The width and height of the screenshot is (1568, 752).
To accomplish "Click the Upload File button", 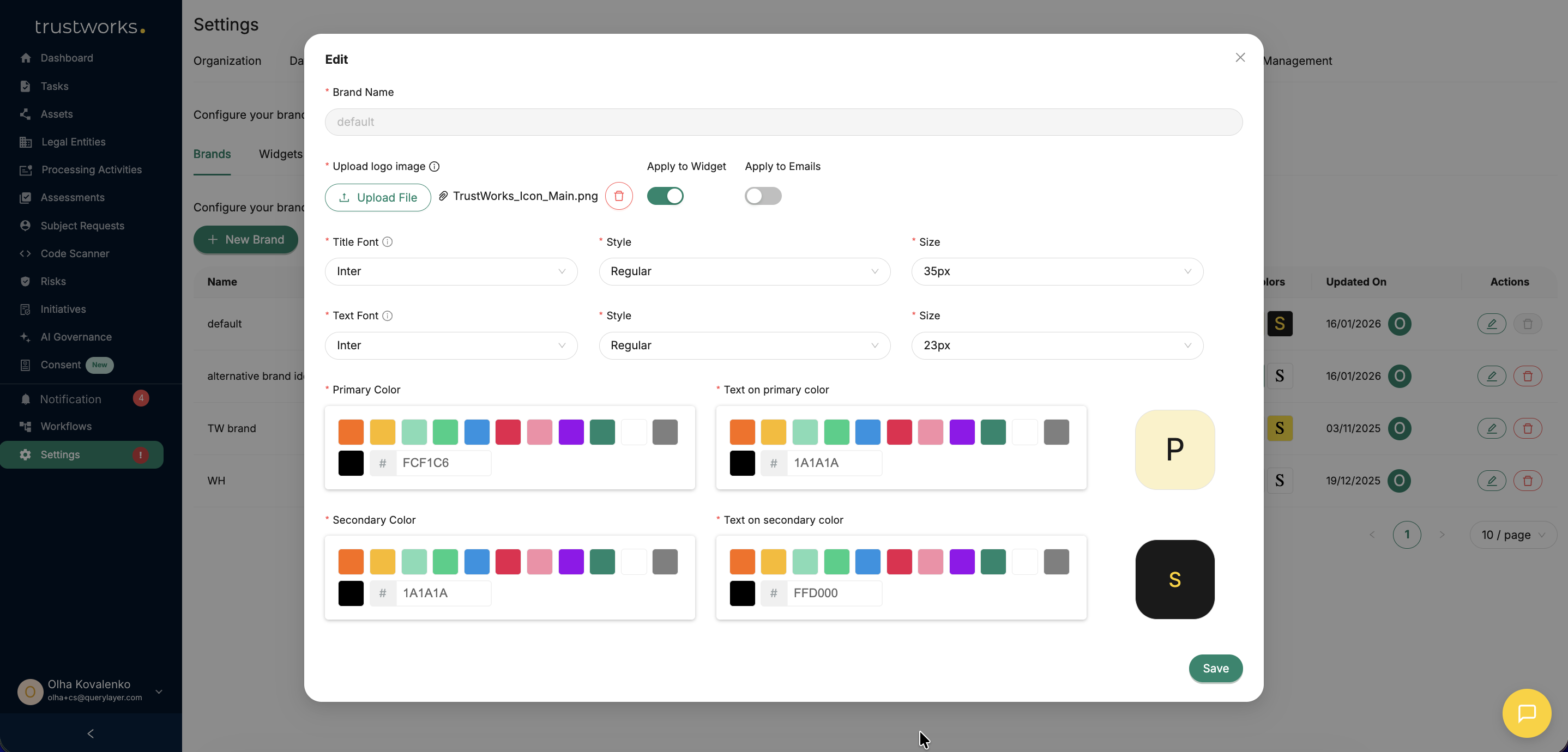I will [x=377, y=198].
